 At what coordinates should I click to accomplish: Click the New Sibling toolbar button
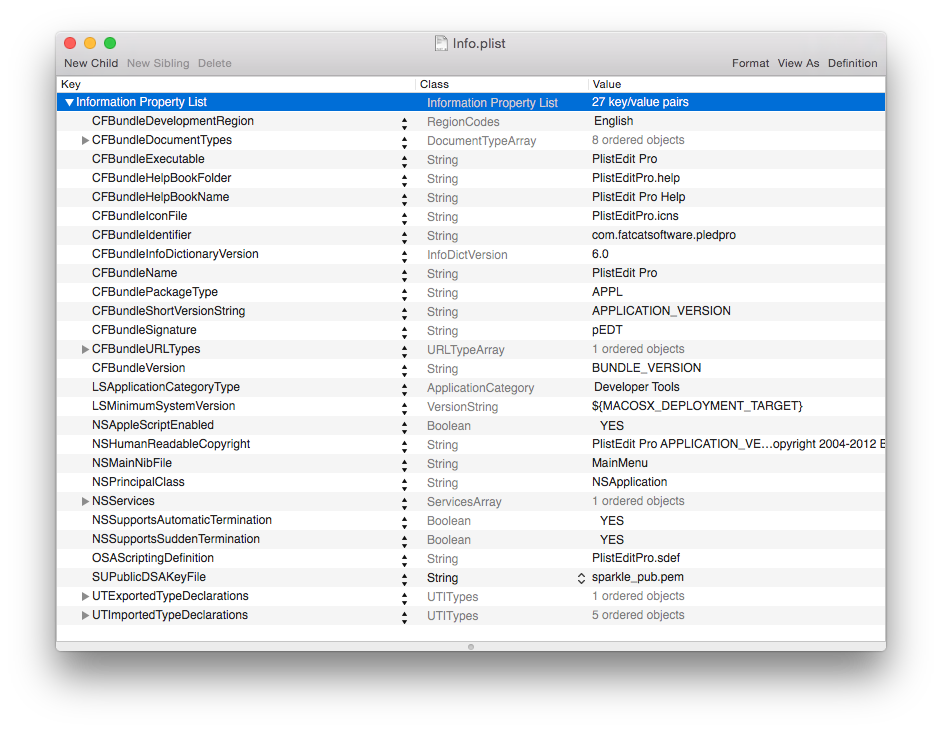(x=158, y=63)
